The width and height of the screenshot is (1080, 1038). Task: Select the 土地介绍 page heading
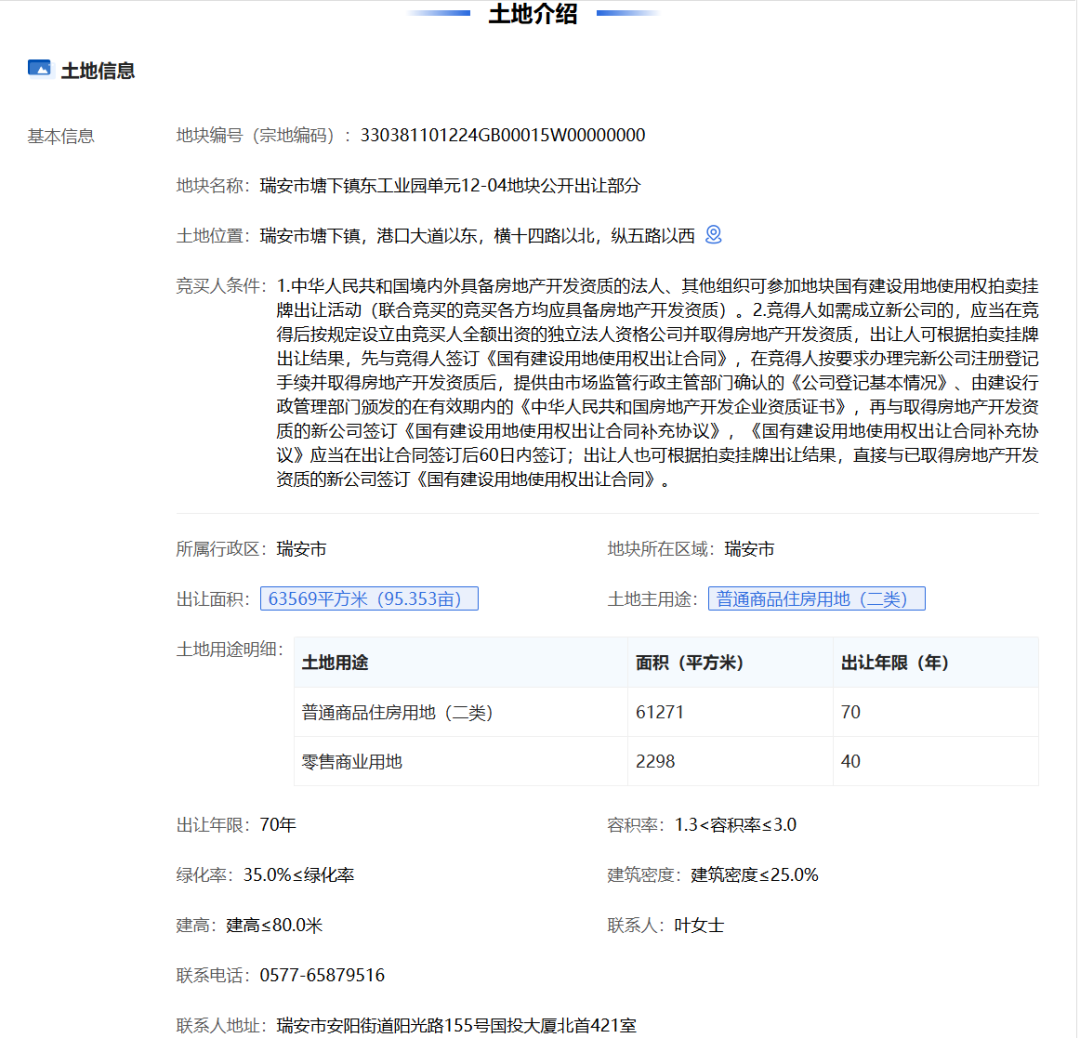tap(532, 14)
